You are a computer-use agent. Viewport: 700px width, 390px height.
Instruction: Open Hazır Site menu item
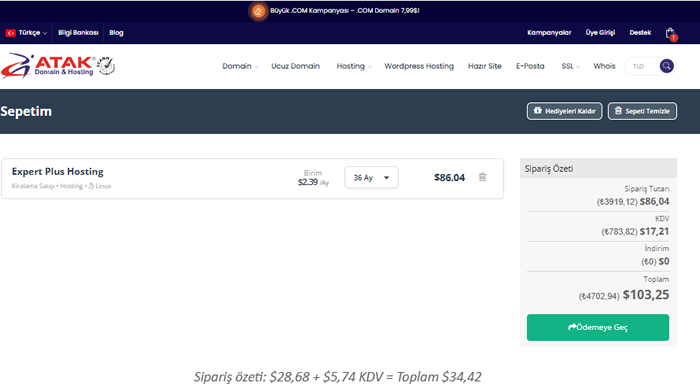(x=485, y=66)
